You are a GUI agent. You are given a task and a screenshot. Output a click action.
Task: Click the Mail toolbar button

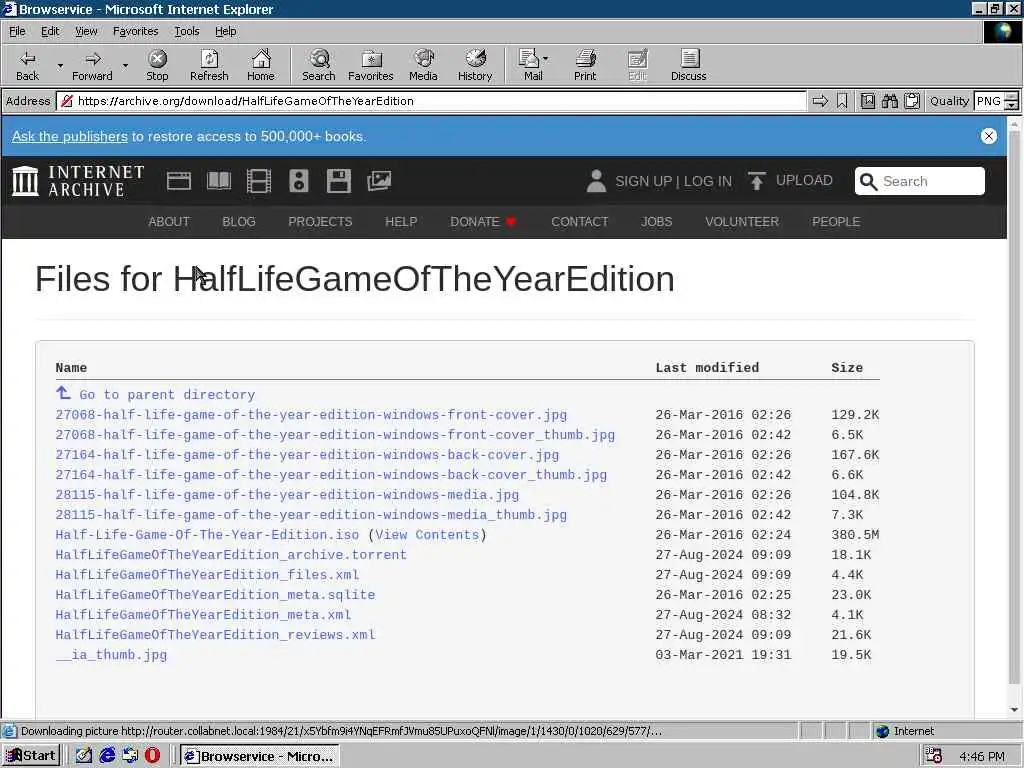pos(533,65)
